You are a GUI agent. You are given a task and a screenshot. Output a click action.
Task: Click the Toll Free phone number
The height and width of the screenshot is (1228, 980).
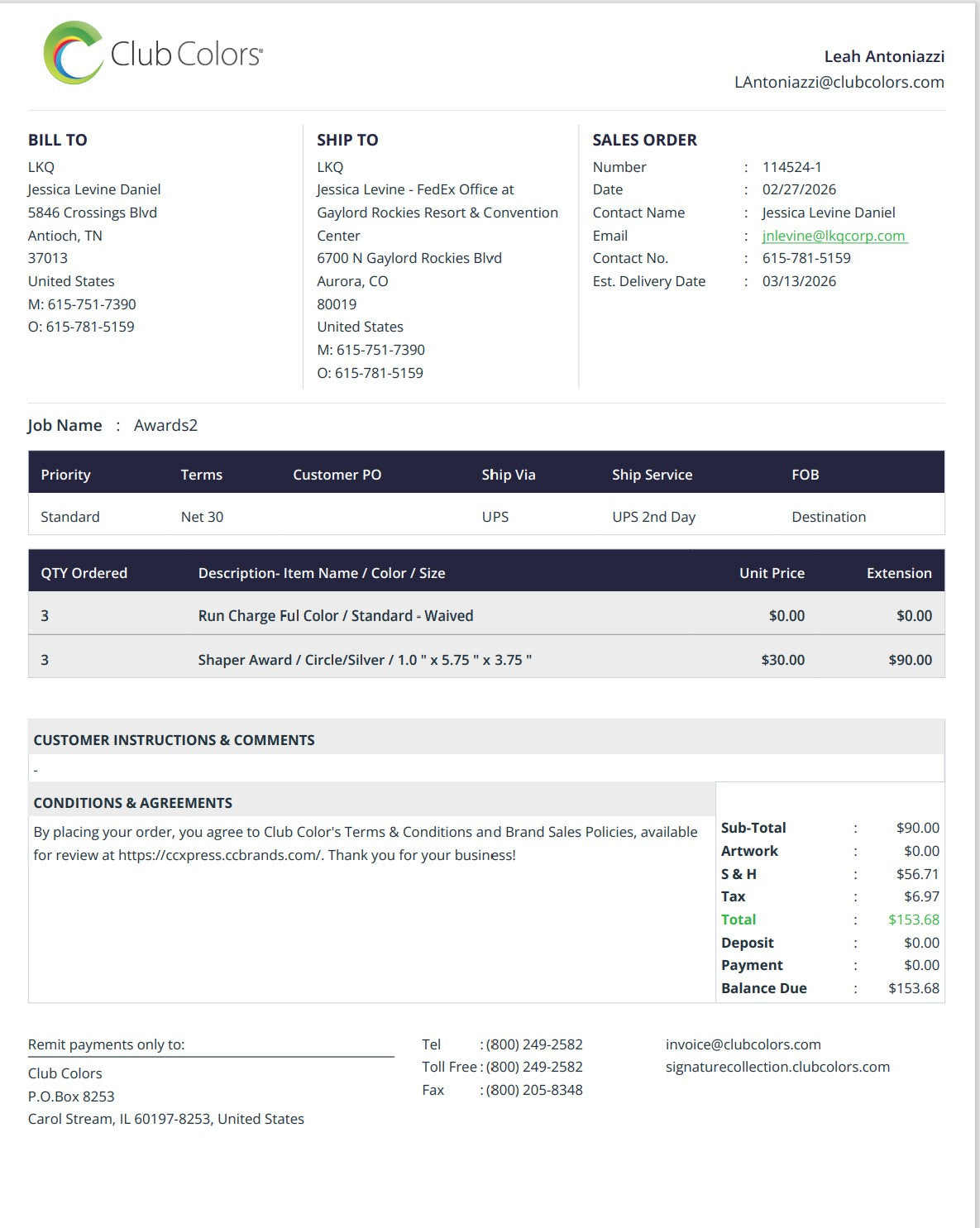click(x=534, y=1067)
